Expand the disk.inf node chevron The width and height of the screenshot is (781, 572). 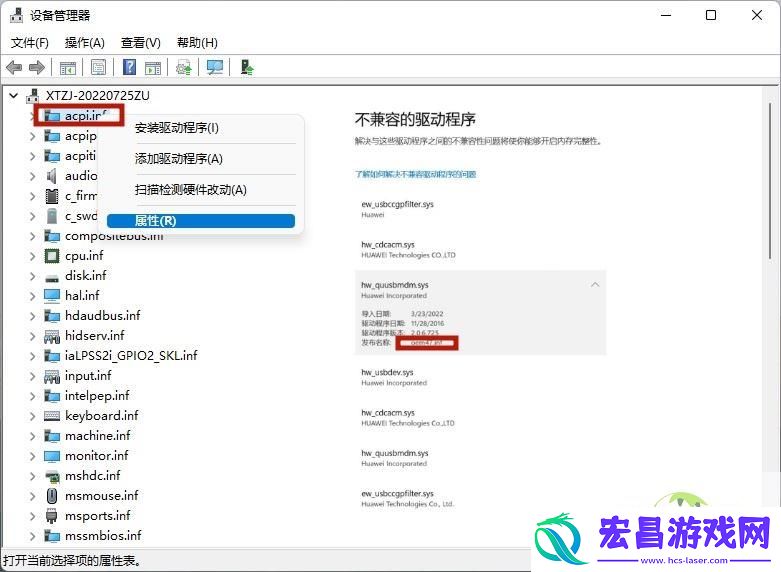tap(32, 276)
